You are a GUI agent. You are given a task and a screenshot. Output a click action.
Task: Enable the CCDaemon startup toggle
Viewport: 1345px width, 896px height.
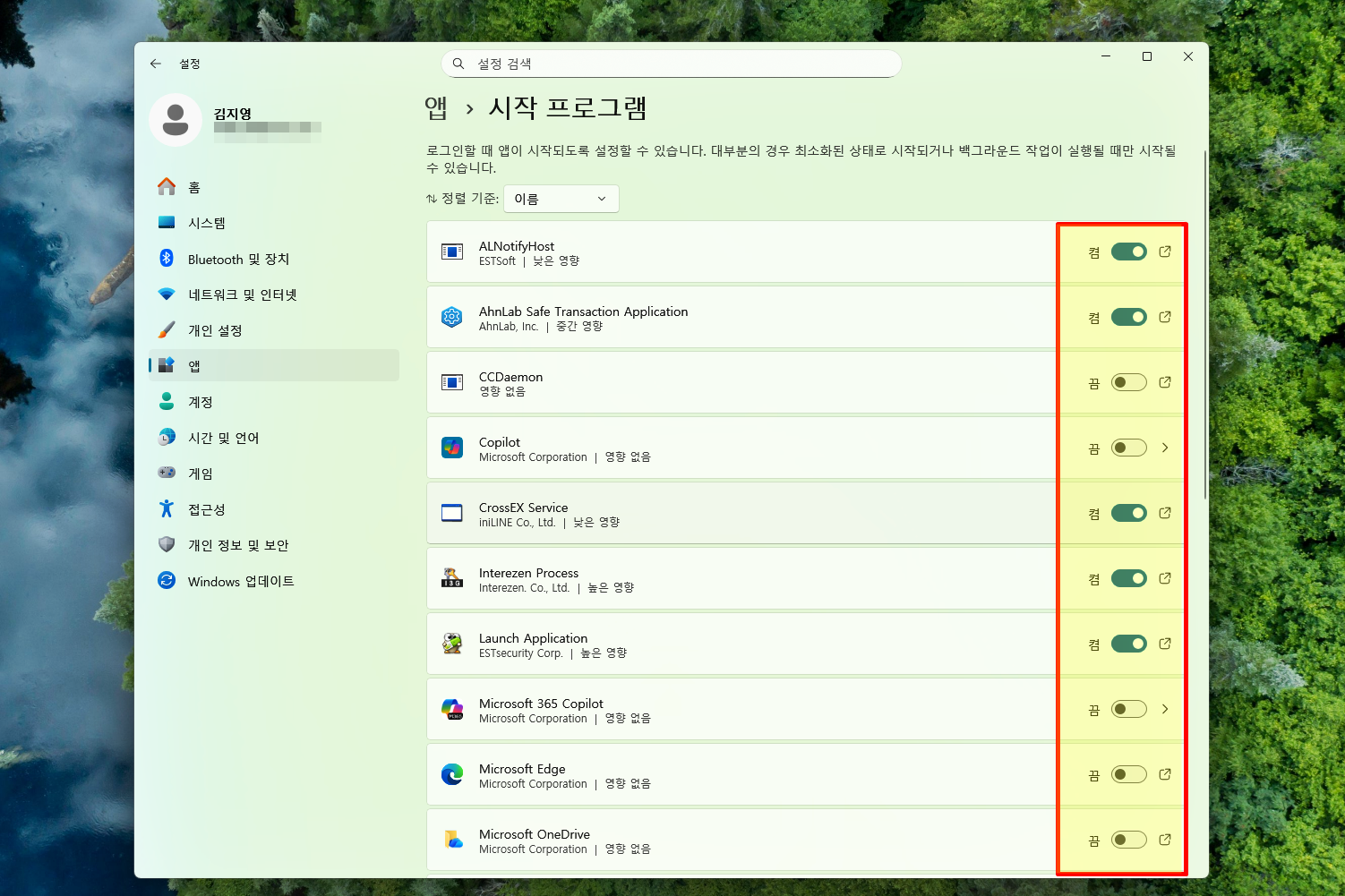point(1129,382)
